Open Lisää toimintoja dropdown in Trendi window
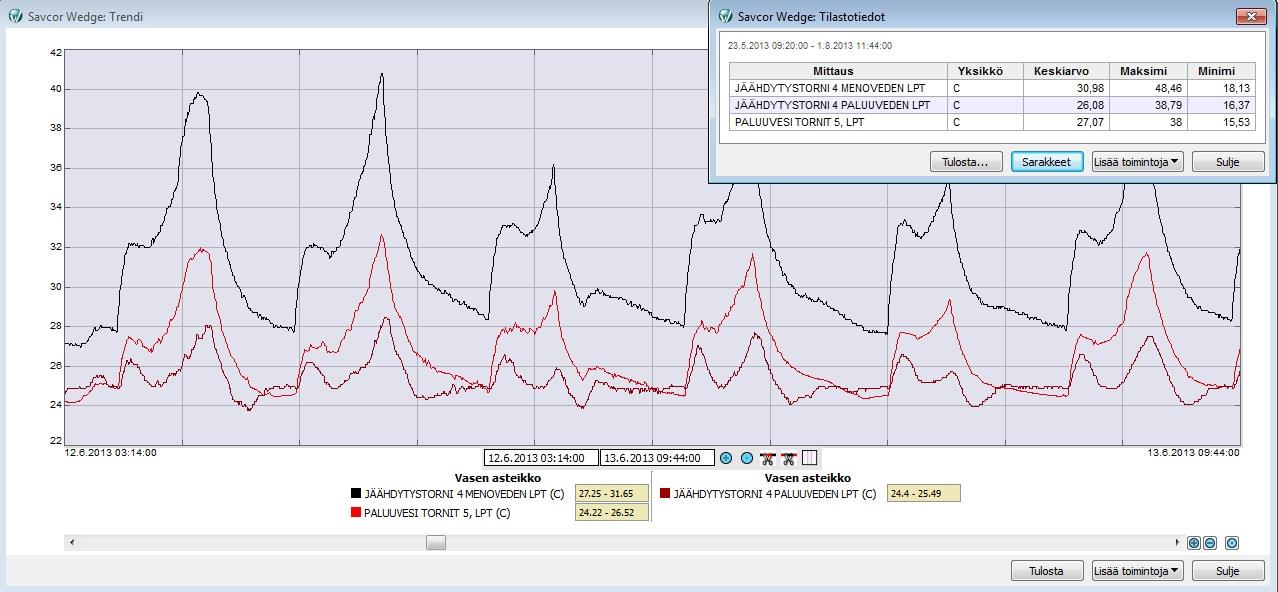This screenshot has width=1278, height=592. pos(1137,571)
